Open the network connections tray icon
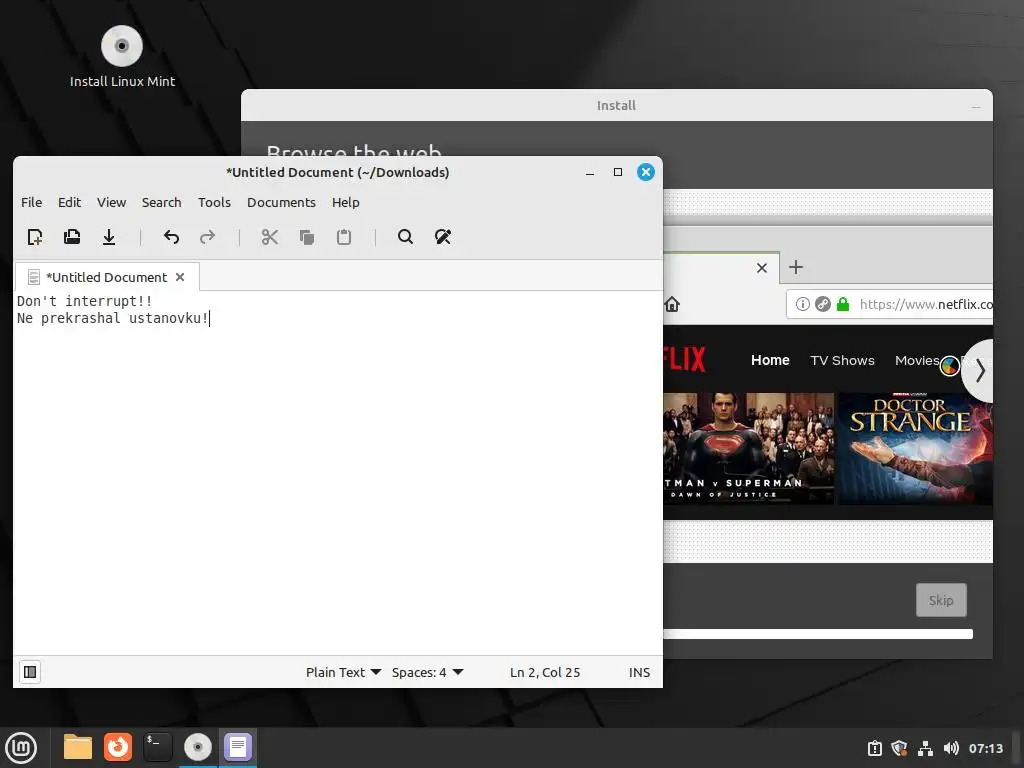This screenshot has width=1024, height=768. click(925, 748)
